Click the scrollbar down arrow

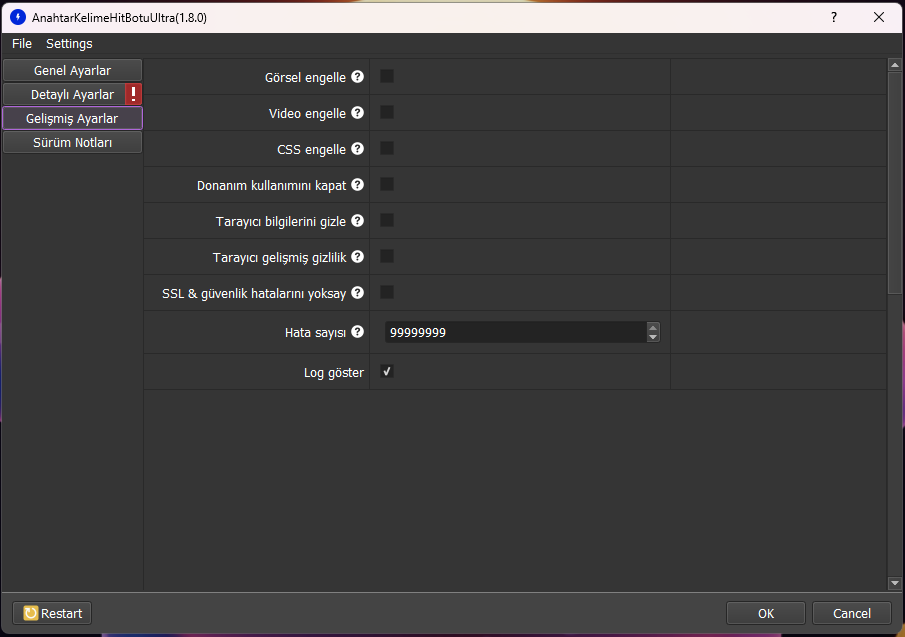(x=895, y=583)
